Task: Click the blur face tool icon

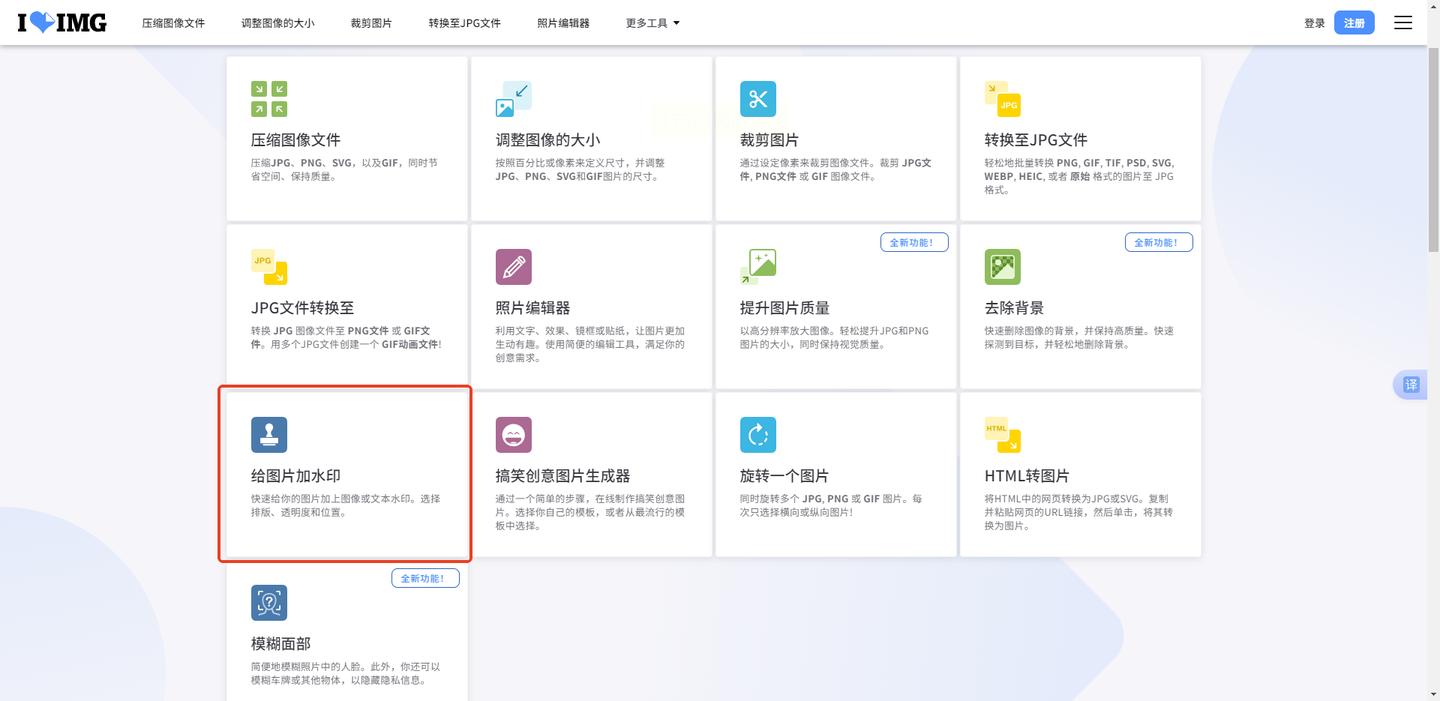Action: click(x=268, y=603)
